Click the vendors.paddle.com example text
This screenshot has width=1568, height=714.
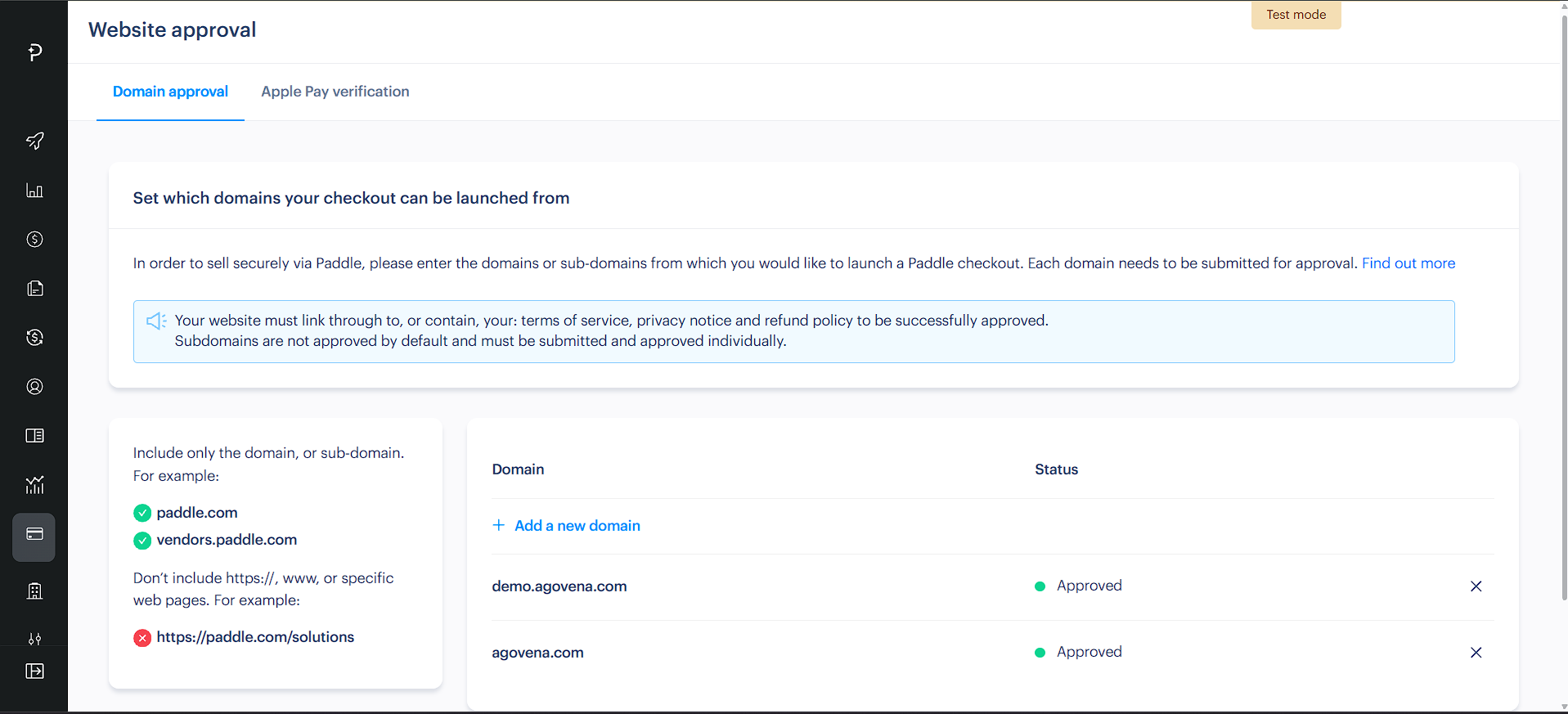click(227, 540)
